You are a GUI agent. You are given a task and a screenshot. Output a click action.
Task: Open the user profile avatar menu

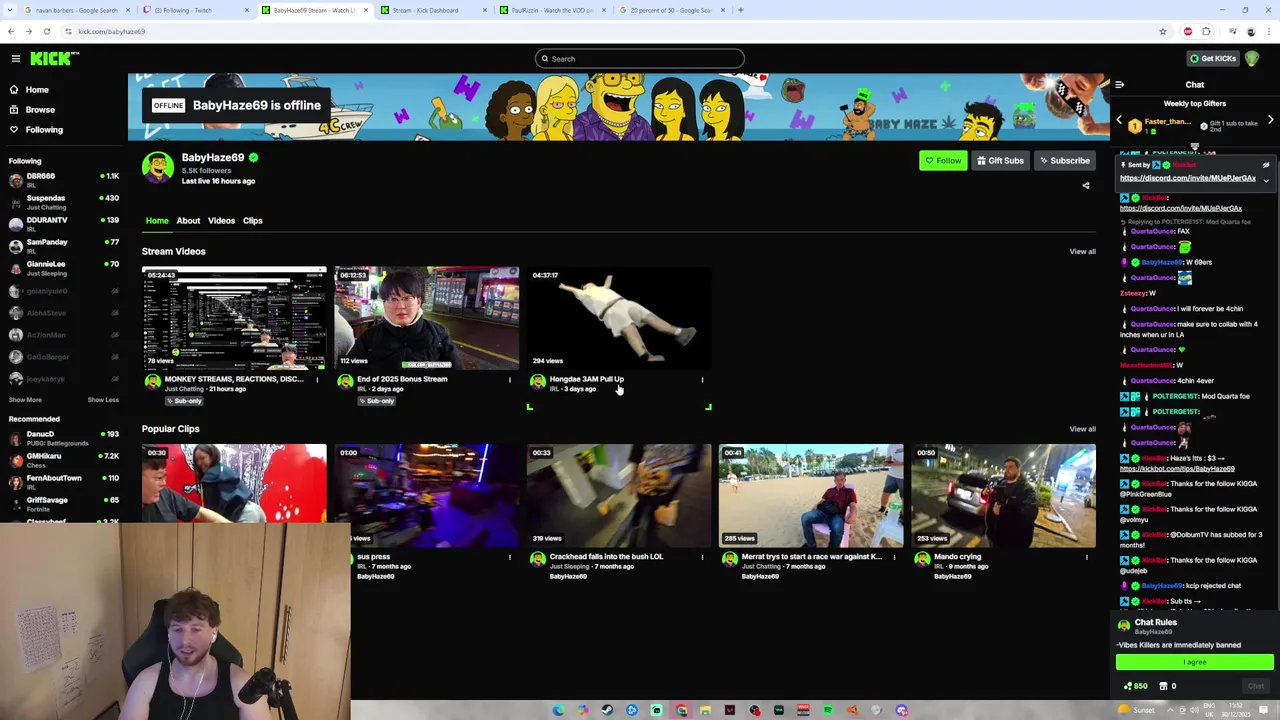[1252, 59]
